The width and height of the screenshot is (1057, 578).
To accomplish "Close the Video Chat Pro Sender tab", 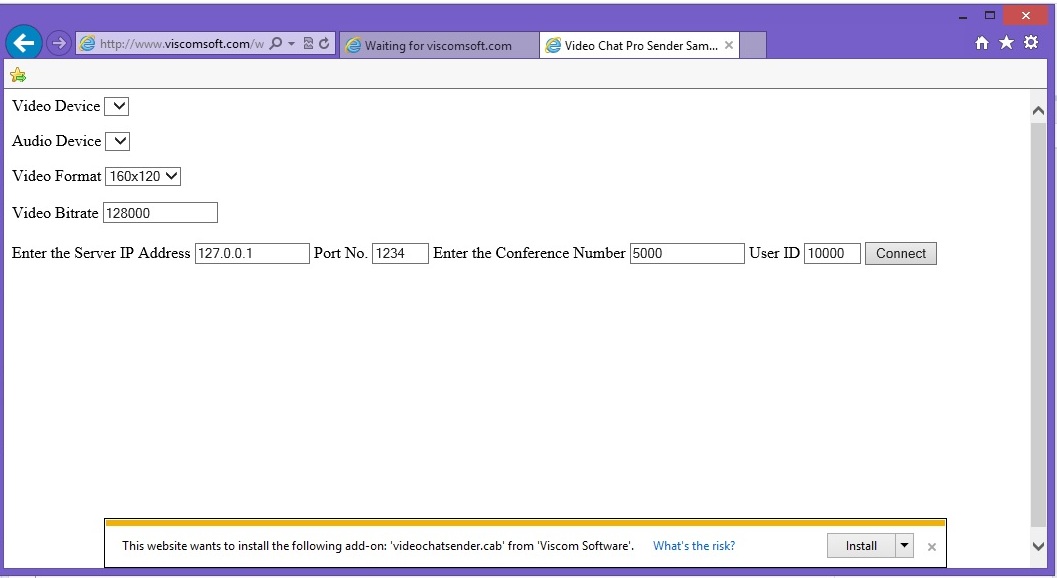I will (729, 45).
